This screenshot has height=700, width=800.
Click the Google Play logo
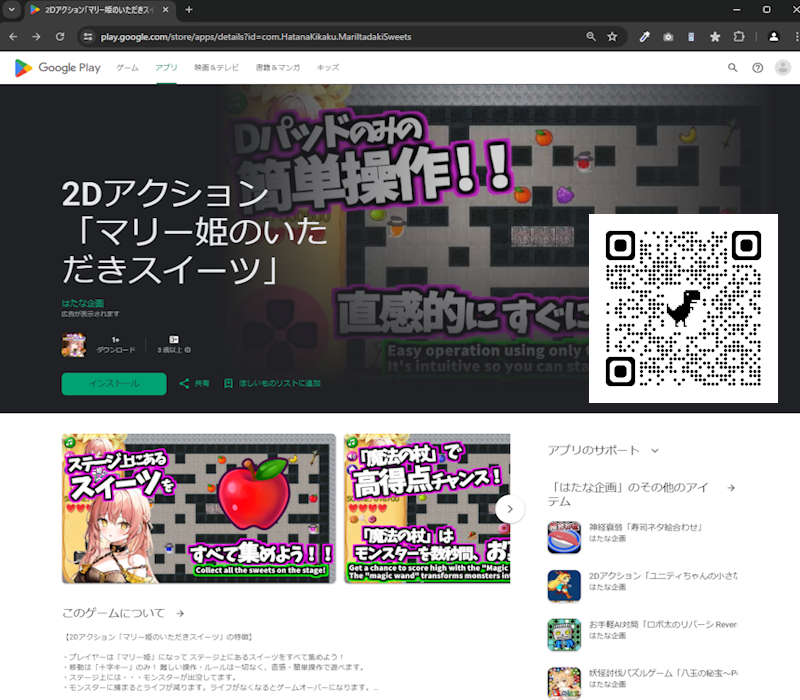[57, 68]
